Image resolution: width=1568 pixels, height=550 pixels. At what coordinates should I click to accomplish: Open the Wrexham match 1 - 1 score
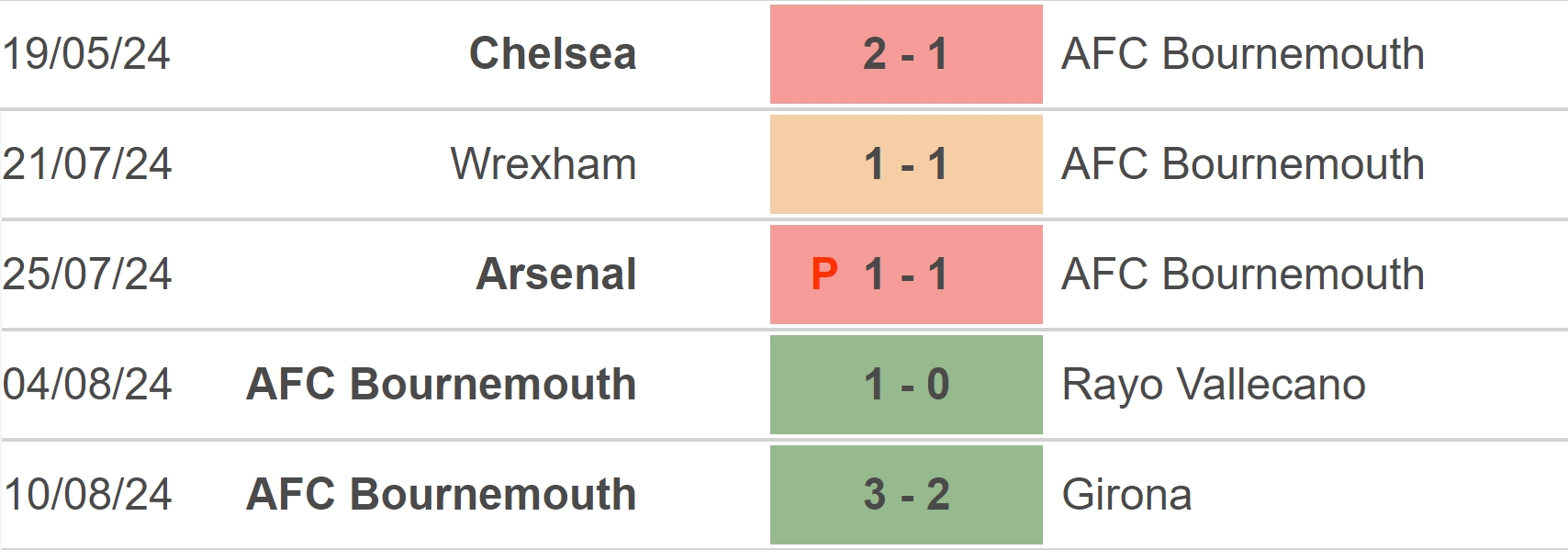tap(906, 164)
